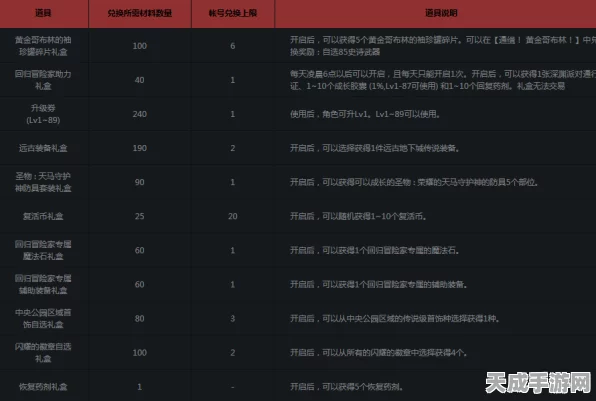Screen dimensions: 596x401
Task: Select the 中央公园区域首饰自选礼盒 item name
Action: tap(43, 319)
